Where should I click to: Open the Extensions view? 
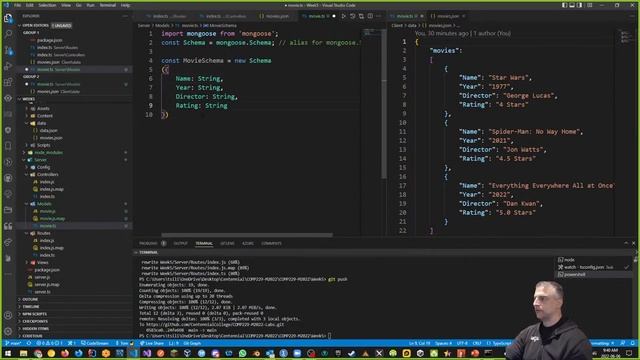coord(8,82)
